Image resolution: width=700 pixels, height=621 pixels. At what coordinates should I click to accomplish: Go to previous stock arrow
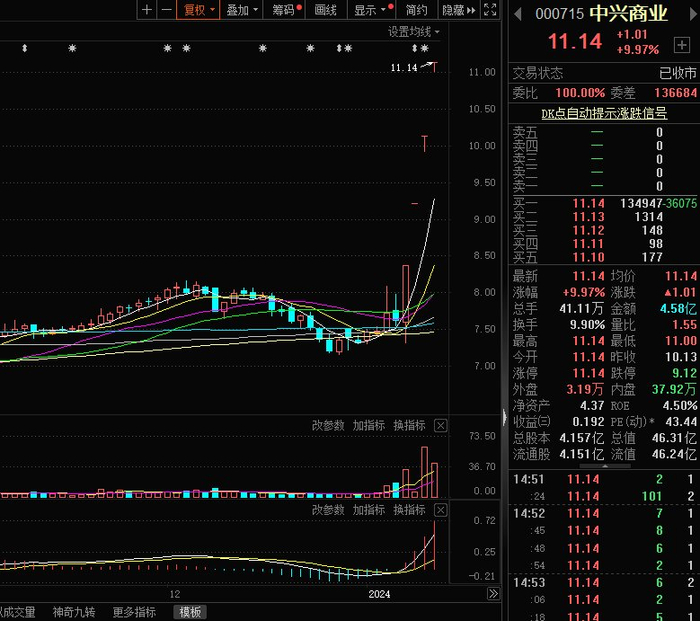click(x=518, y=14)
